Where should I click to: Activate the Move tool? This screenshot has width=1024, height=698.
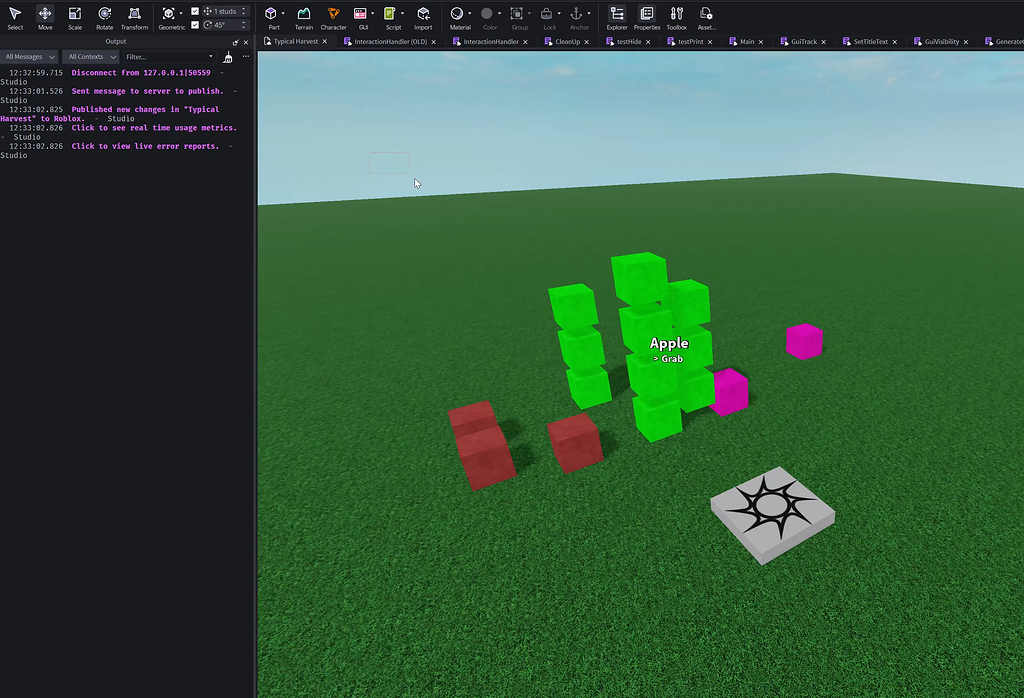(45, 18)
